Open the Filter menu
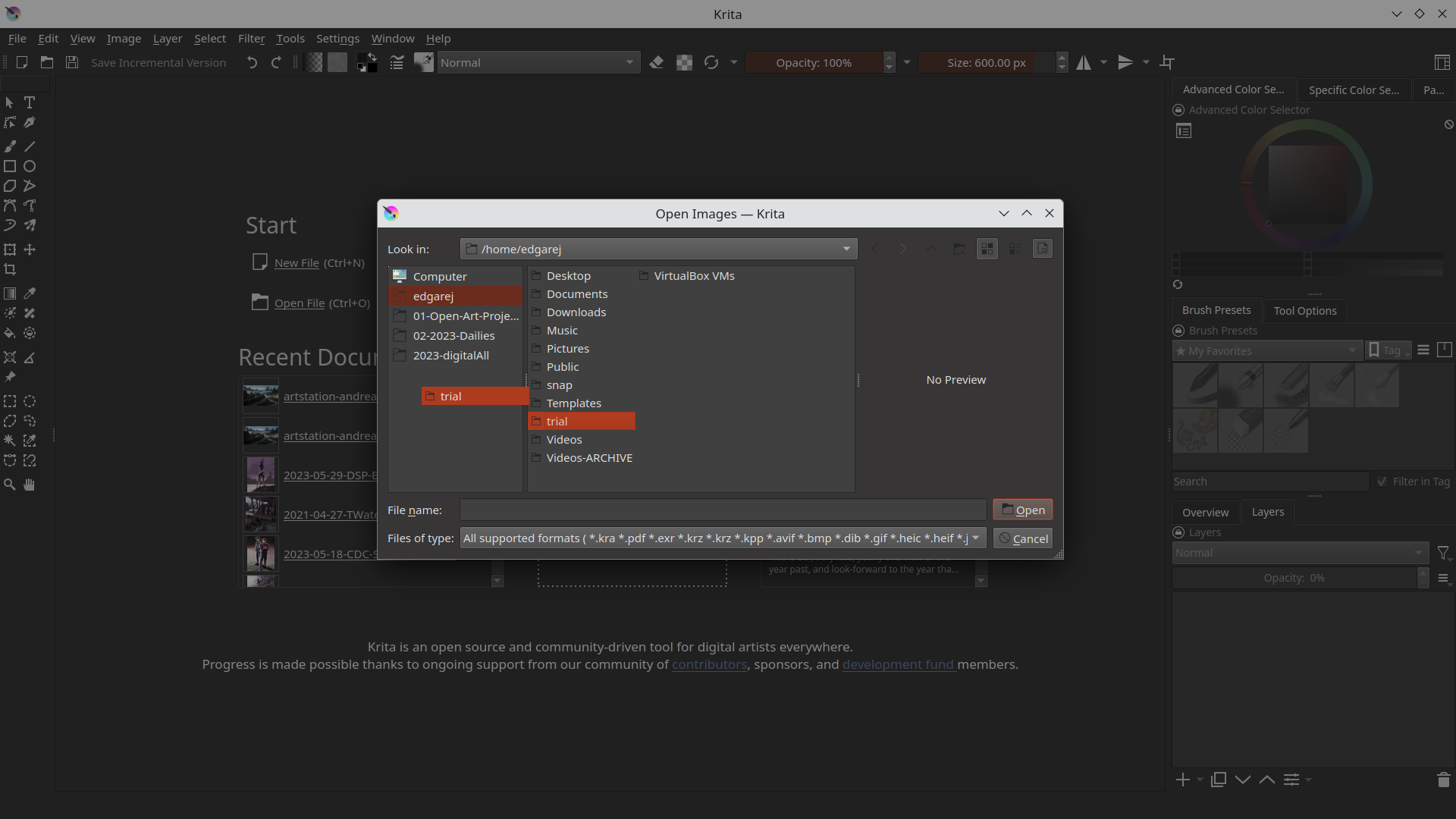The height and width of the screenshot is (819, 1456). tap(251, 39)
